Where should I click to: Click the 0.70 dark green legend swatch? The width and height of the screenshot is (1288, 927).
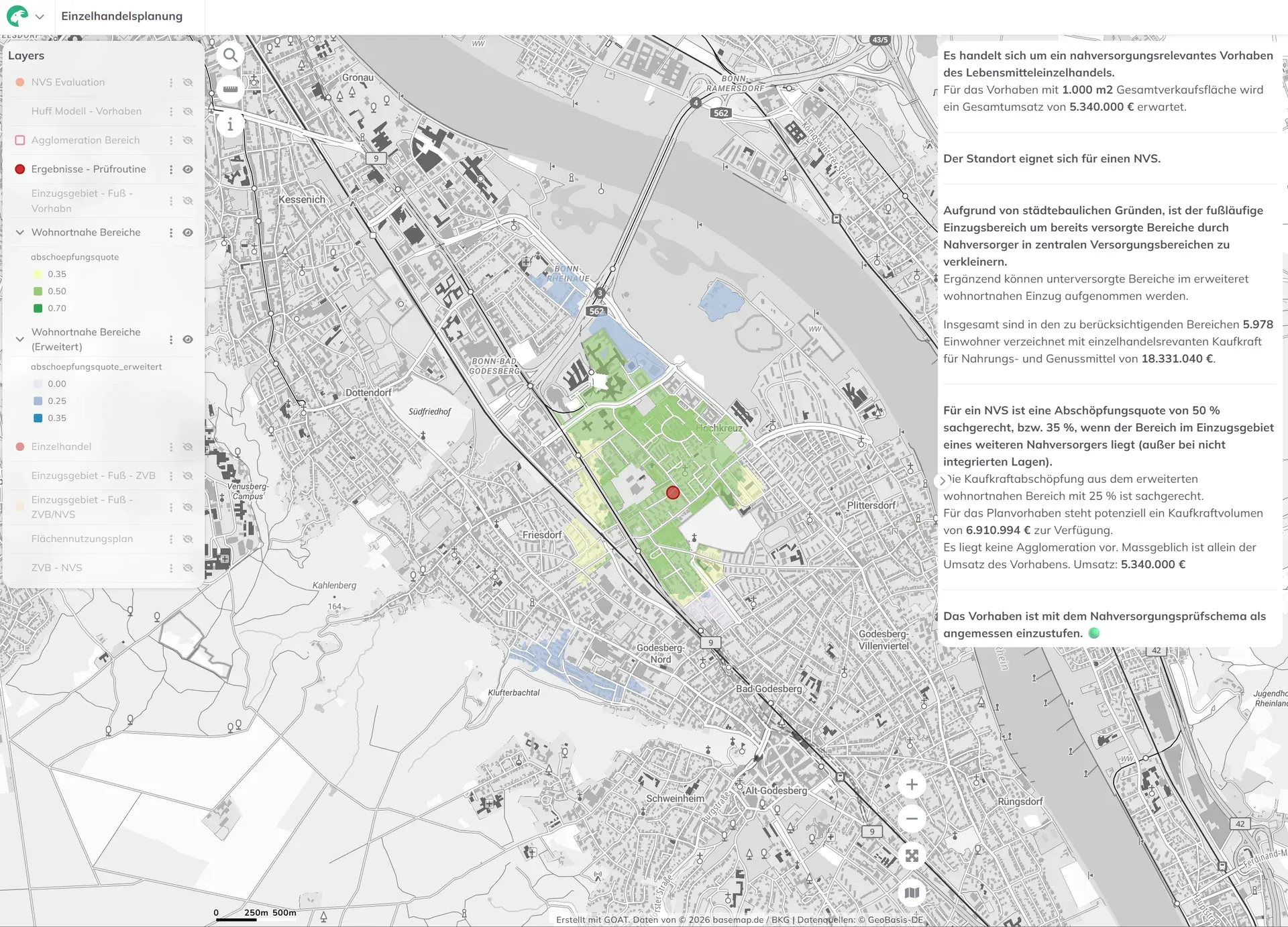(38, 309)
